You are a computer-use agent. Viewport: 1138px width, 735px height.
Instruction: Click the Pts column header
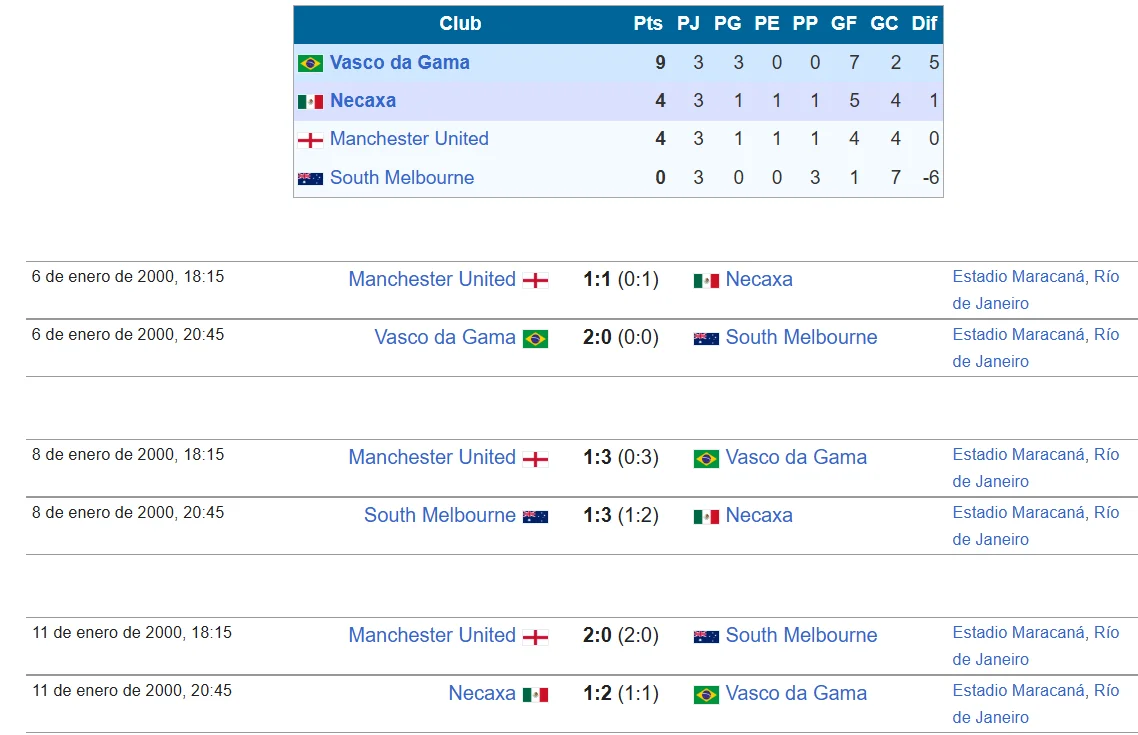coord(648,23)
